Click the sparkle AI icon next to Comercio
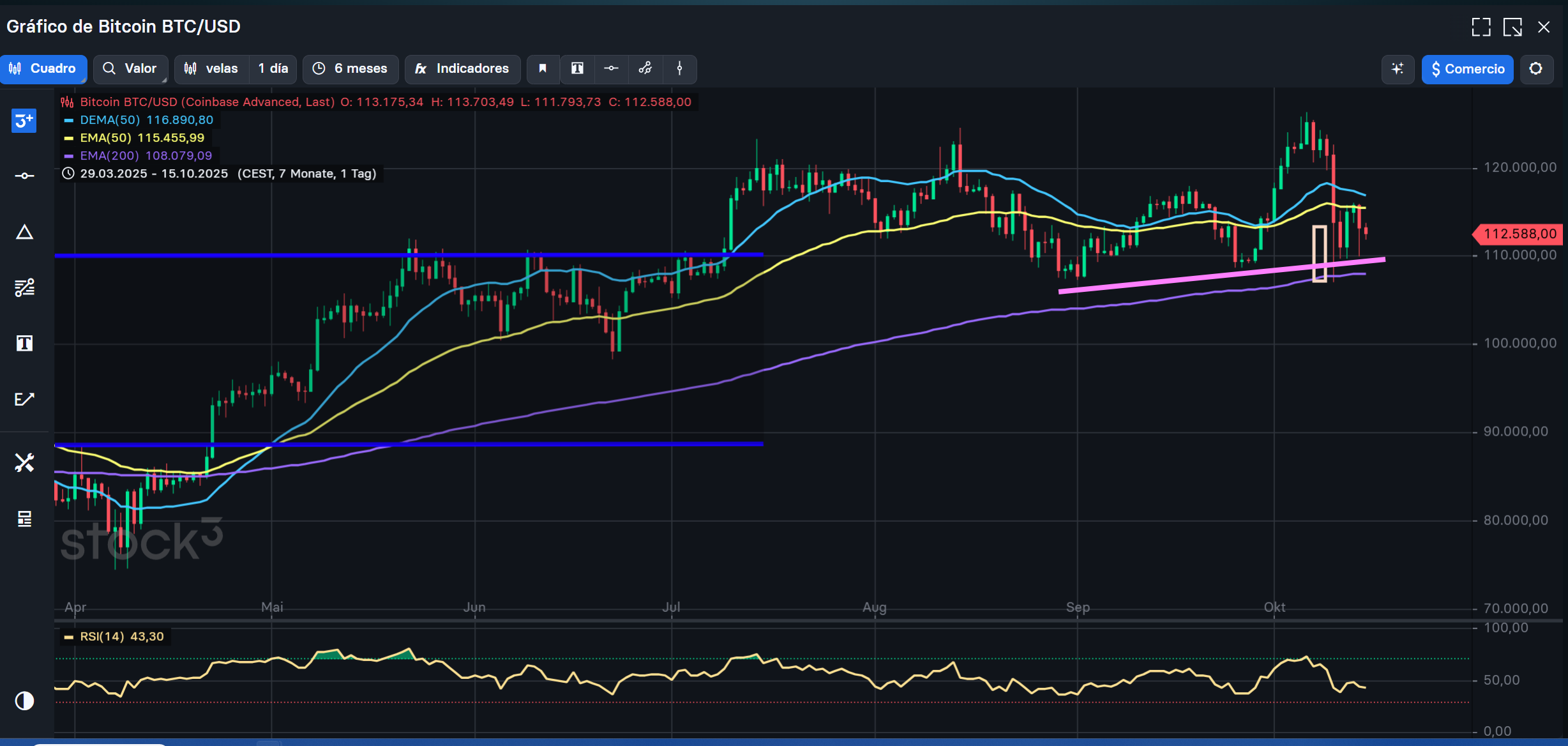Viewport: 1568px width, 746px height. pyautogui.click(x=1398, y=69)
